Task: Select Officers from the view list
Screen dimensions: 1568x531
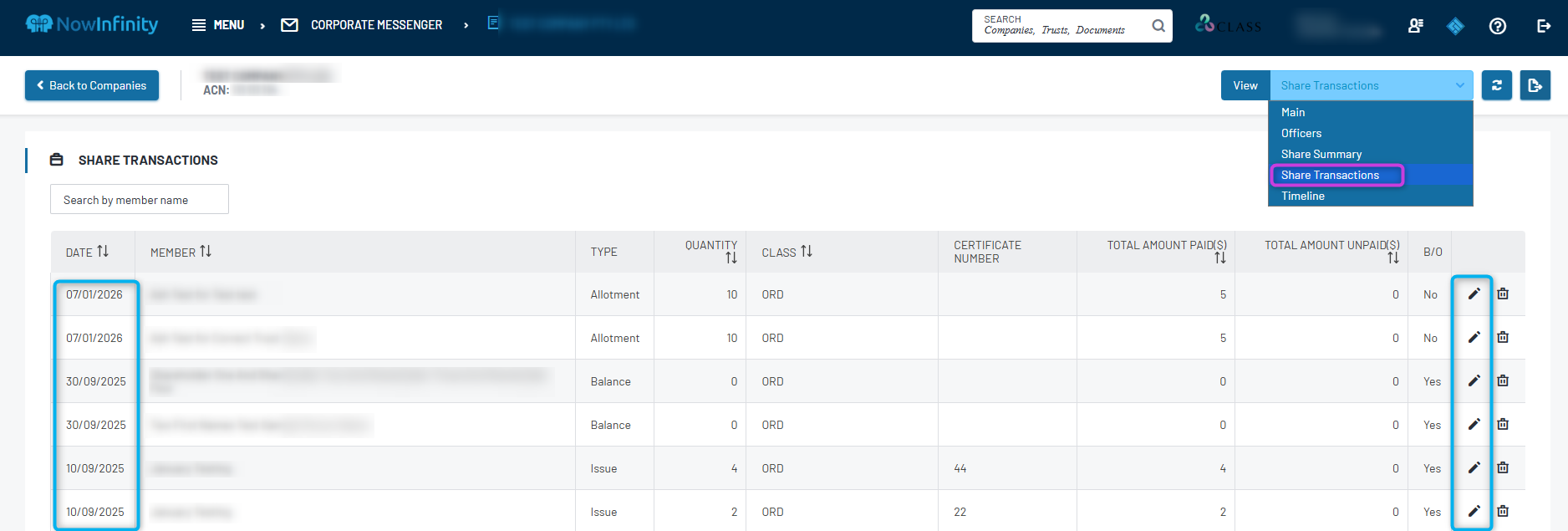Action: click(1301, 133)
